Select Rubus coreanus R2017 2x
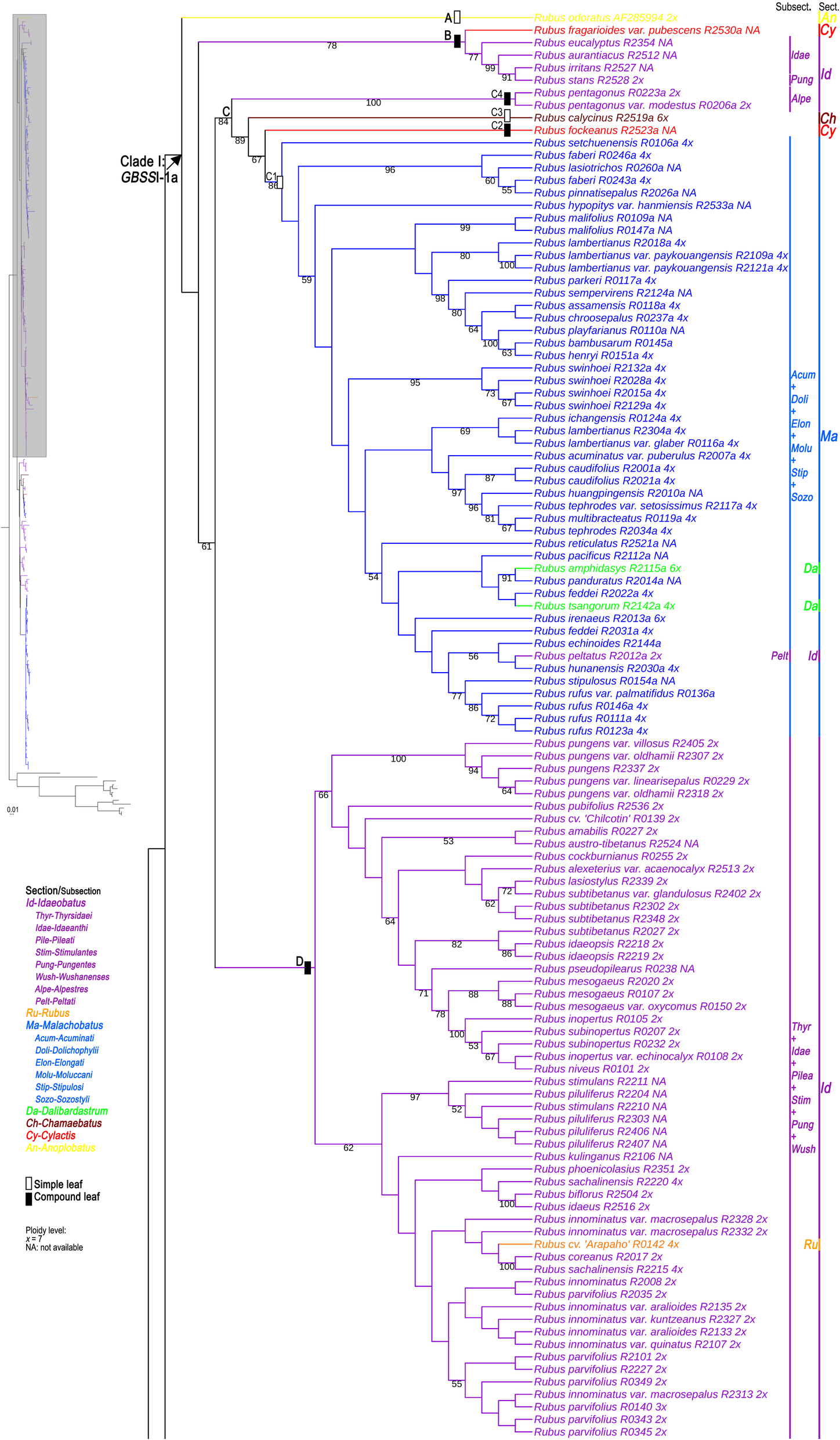840x1440 pixels. pos(598,1257)
